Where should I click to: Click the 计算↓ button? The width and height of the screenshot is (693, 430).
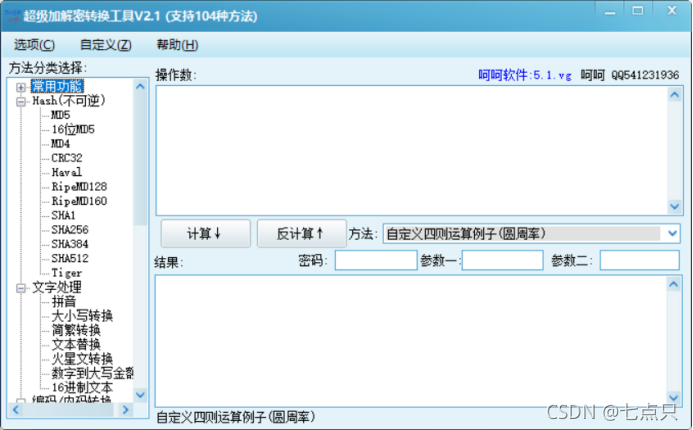click(x=206, y=233)
